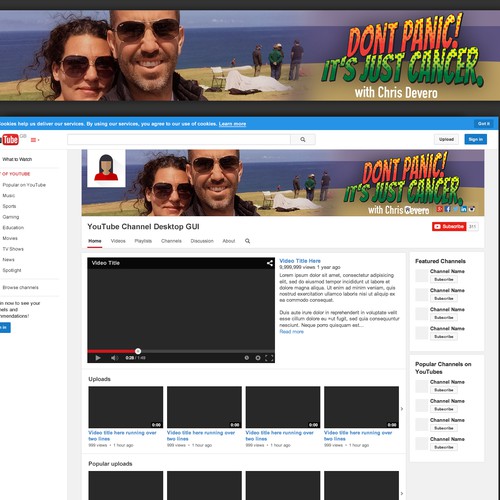500x500 pixels.
Task: Click the blue Sign in button in the top bar
Action: click(475, 139)
